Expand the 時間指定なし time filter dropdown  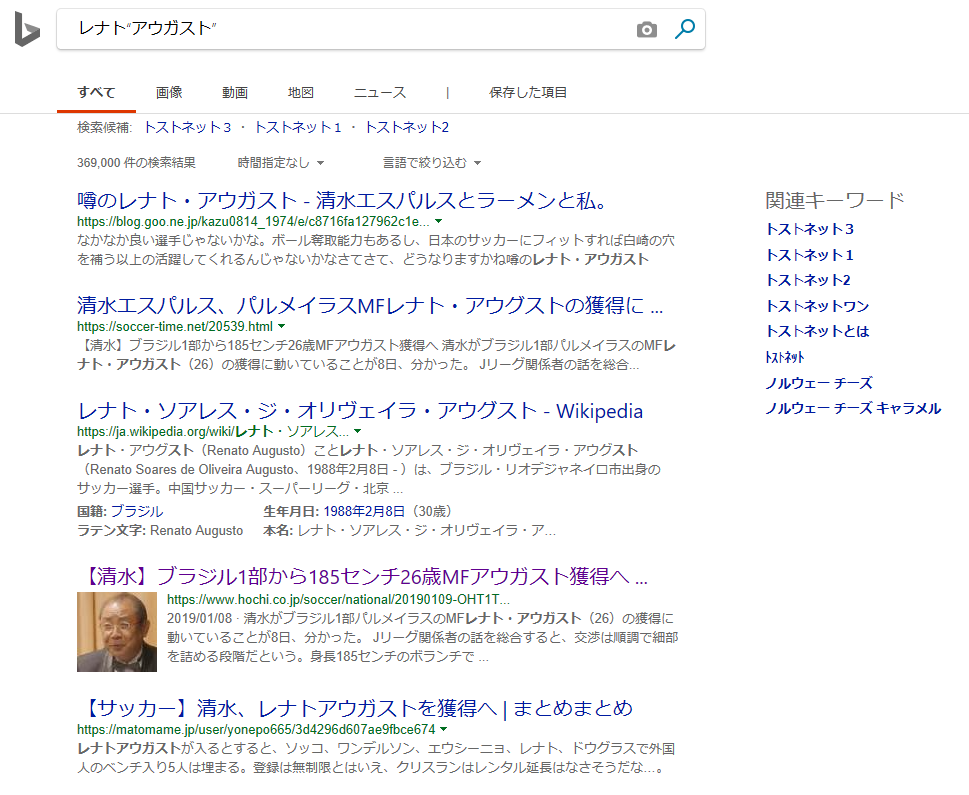point(281,162)
